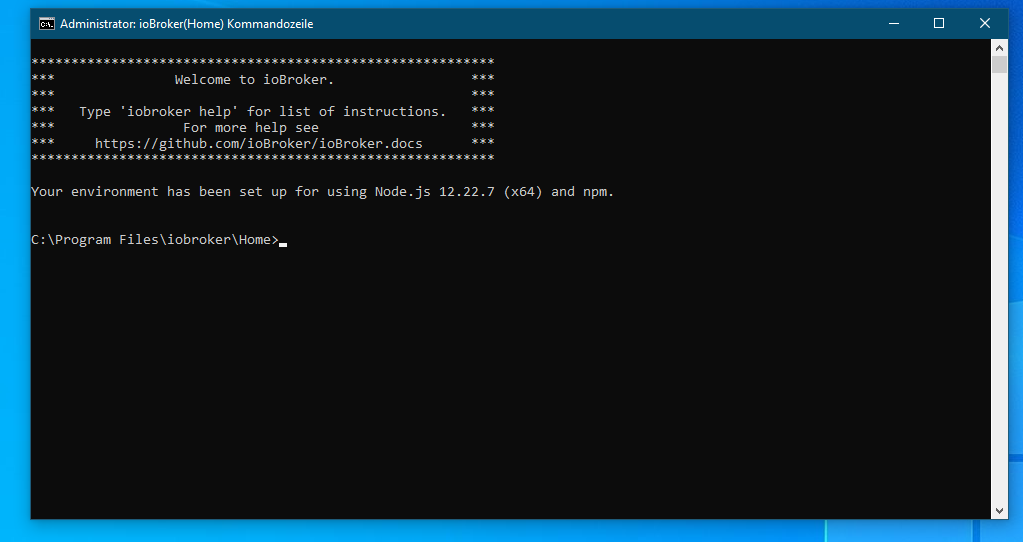Click the 'Welcome to ioBroker.' line
1023x542 pixels.
(x=254, y=80)
